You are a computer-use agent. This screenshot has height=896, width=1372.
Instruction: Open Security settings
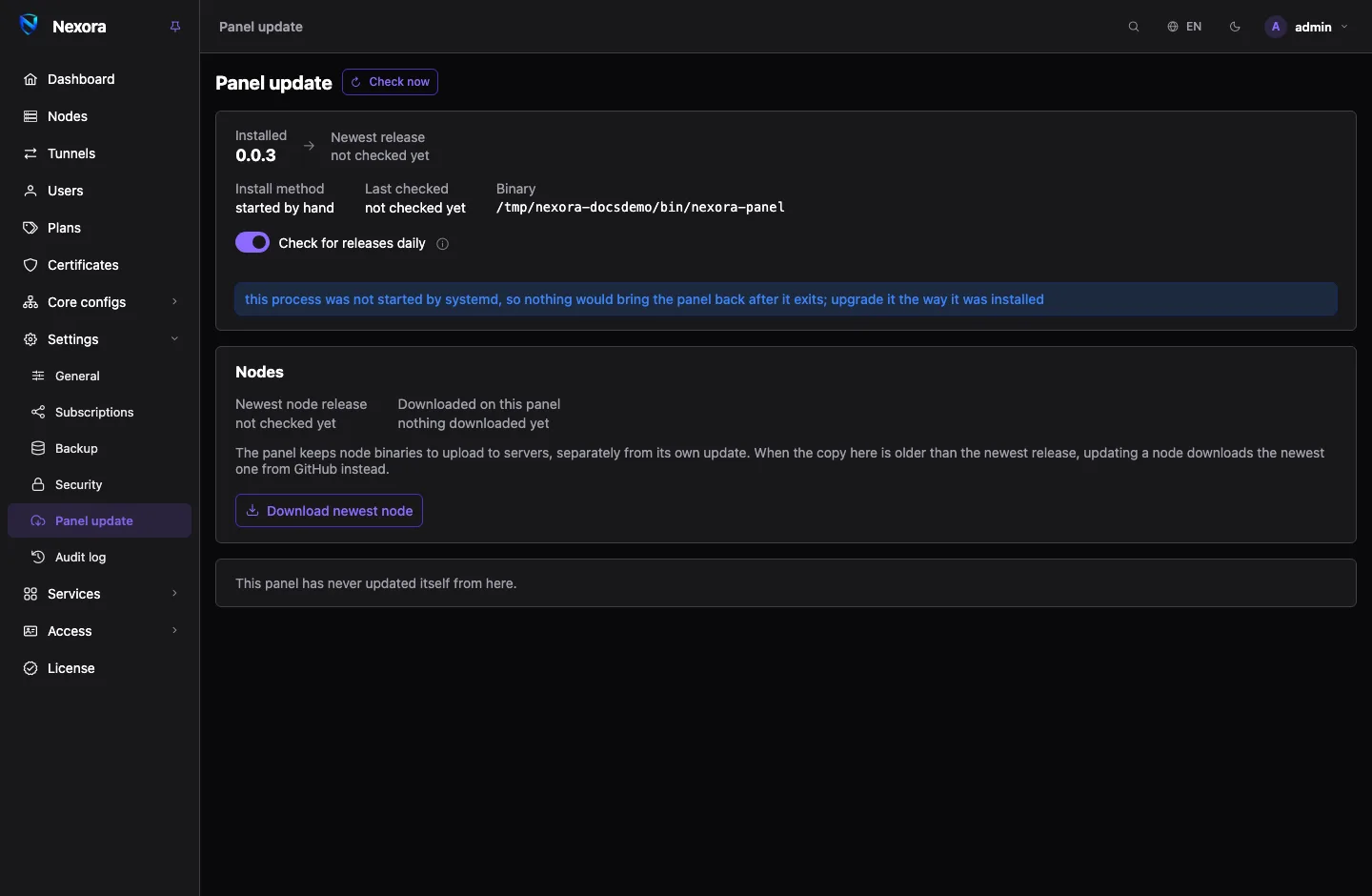click(100, 484)
